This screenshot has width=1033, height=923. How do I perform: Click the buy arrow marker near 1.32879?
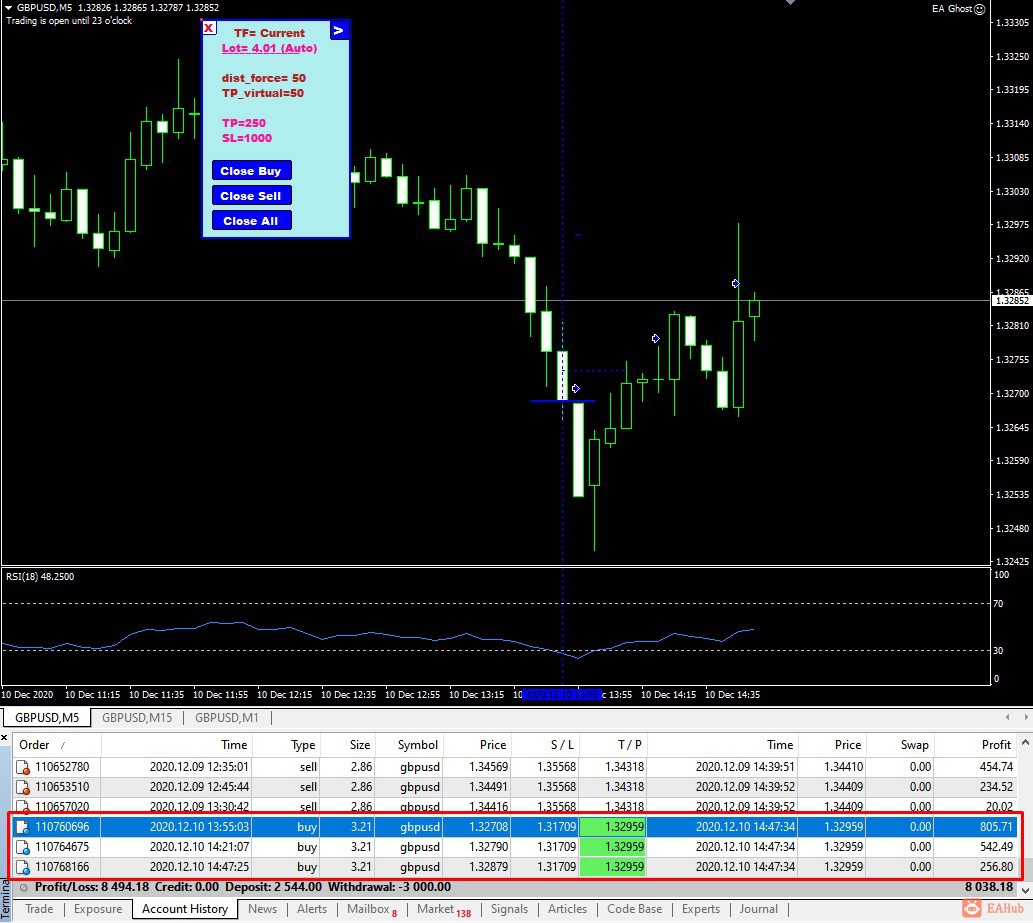coord(736,284)
